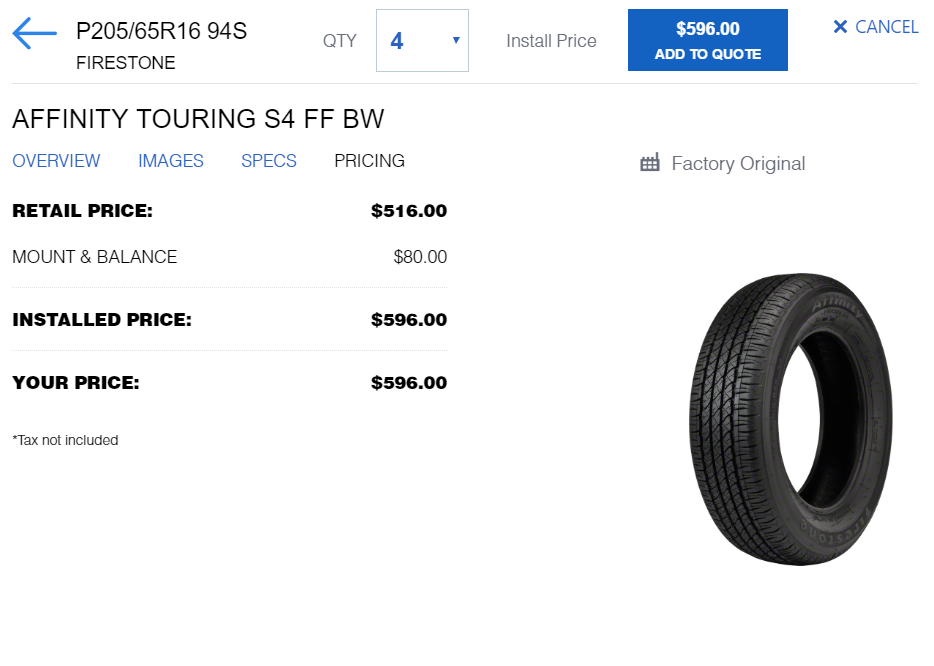Viewport: 934px width, 666px height.
Task: Click the Factory Original label
Action: (x=738, y=164)
